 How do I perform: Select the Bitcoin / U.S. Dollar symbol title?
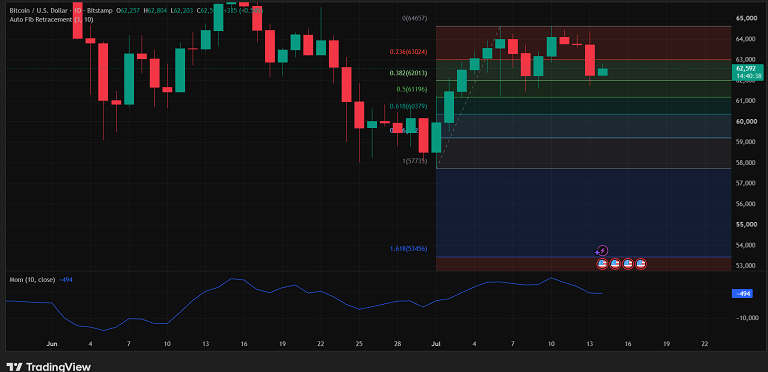pyautogui.click(x=41, y=10)
